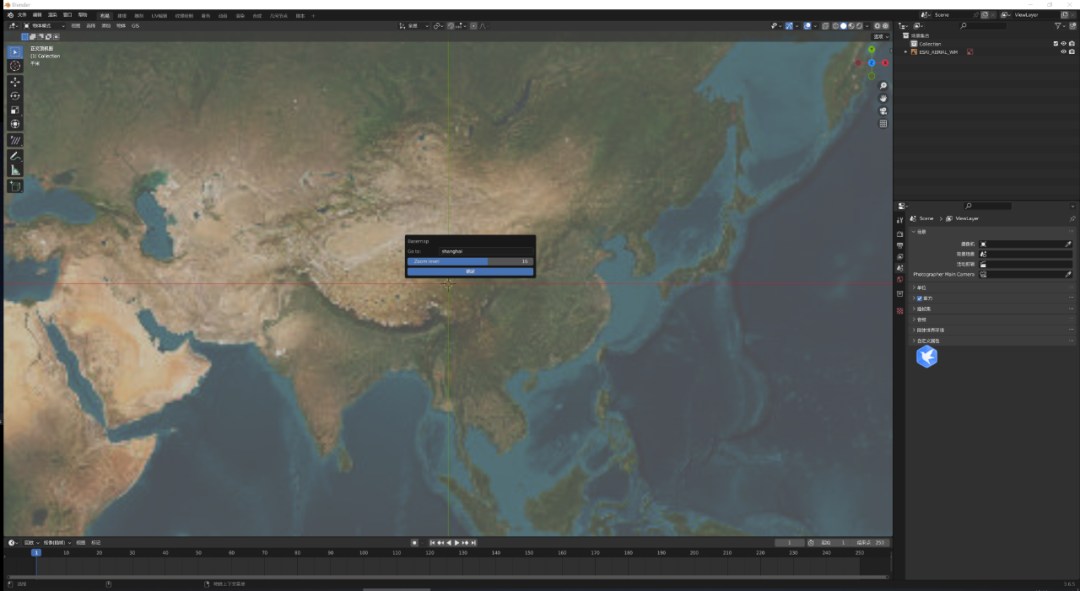Screen dimensions: 1080x591
Task: Select the Move tool
Action: [x=15, y=82]
